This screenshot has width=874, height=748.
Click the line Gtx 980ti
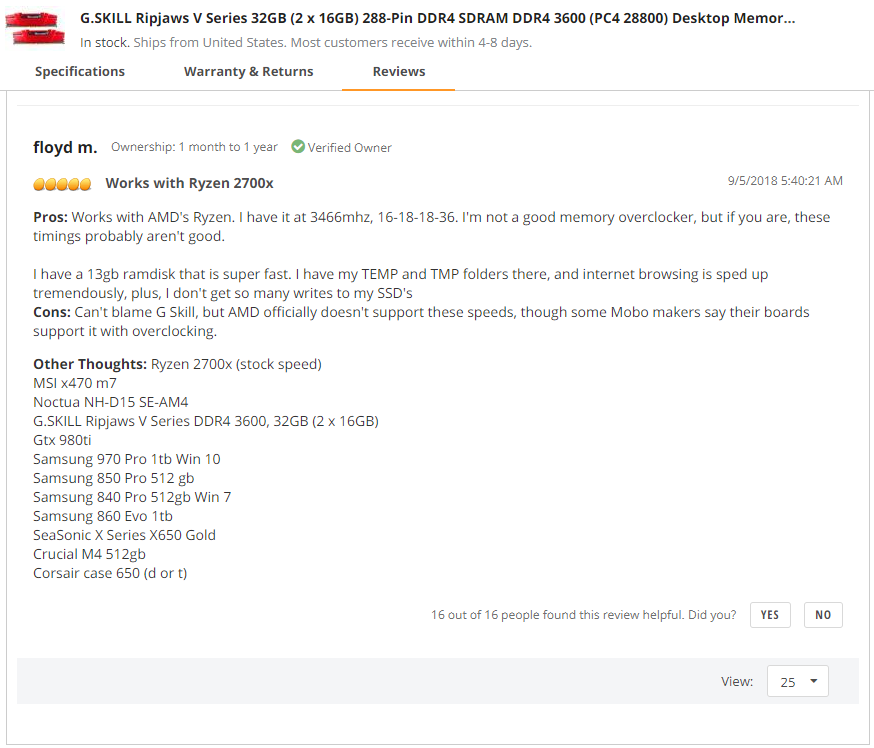coord(62,440)
